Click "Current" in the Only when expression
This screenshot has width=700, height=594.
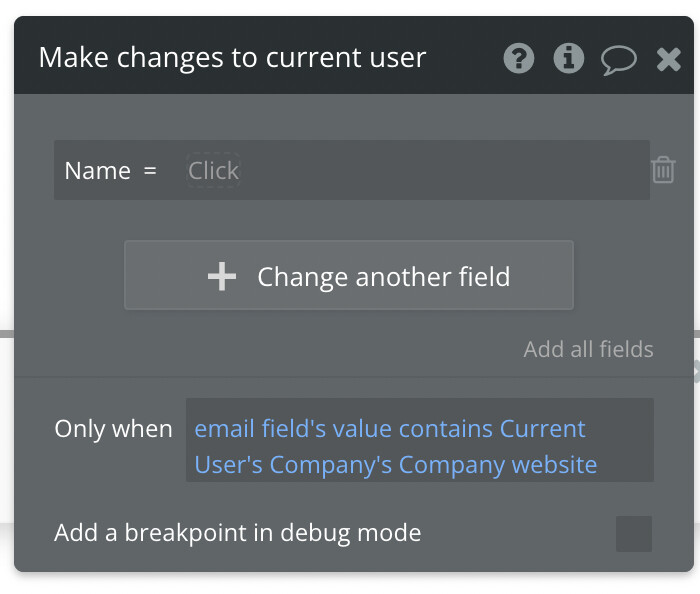click(x=543, y=429)
